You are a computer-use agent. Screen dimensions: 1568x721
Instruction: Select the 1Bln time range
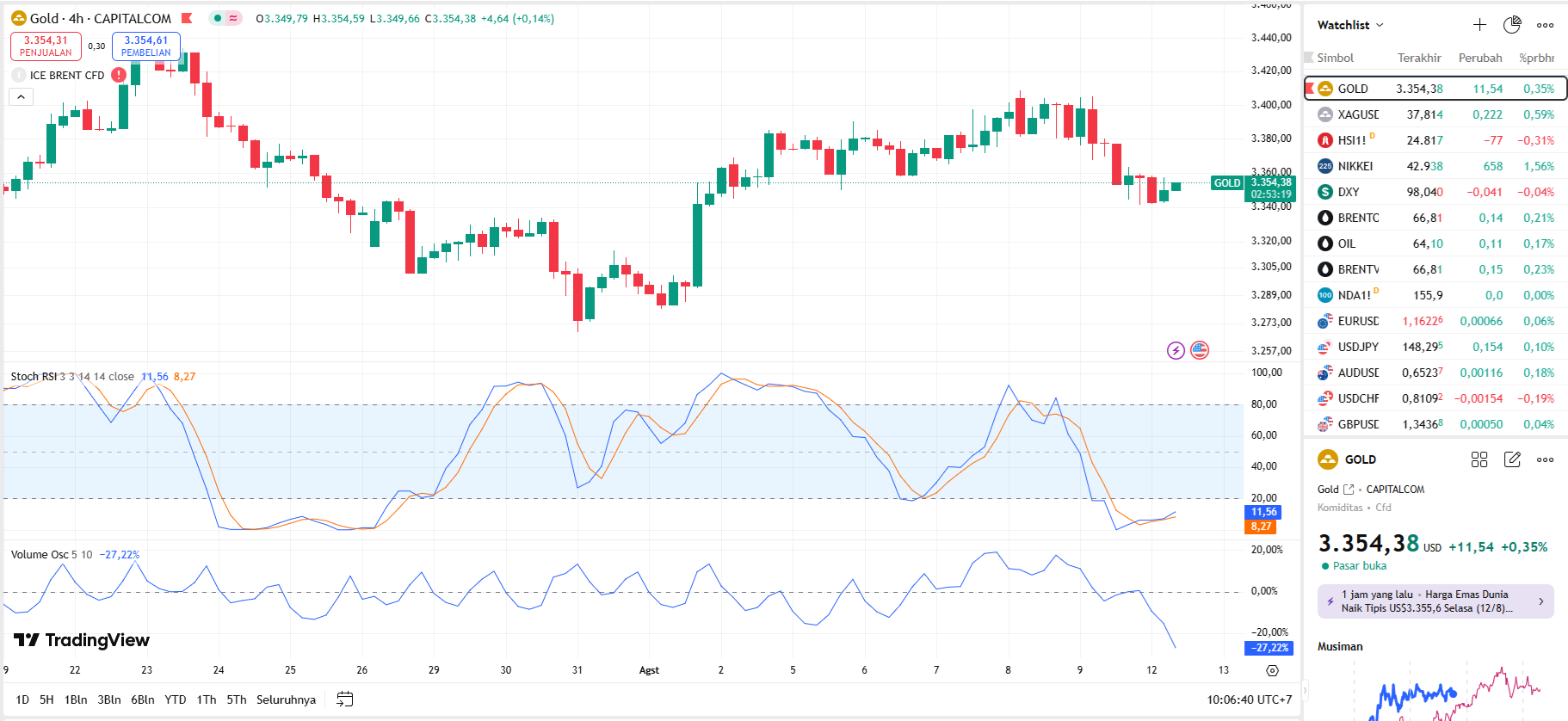pyautogui.click(x=76, y=699)
